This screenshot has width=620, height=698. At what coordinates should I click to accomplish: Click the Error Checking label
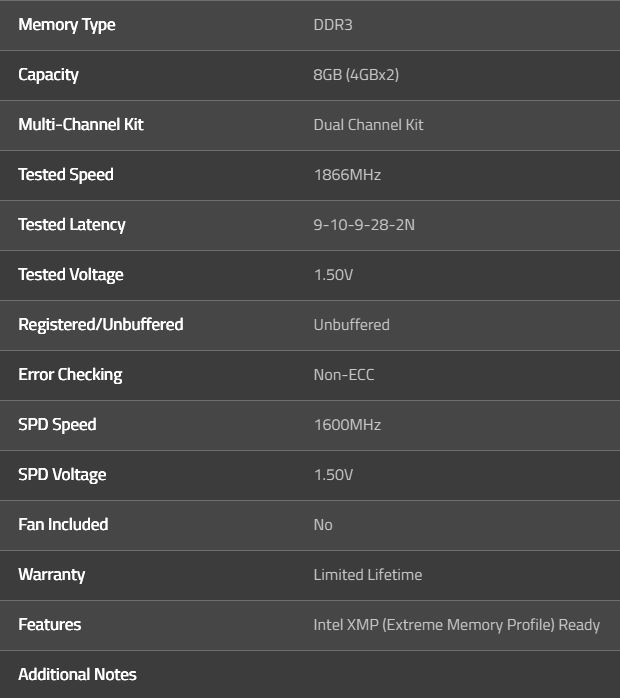coord(70,375)
